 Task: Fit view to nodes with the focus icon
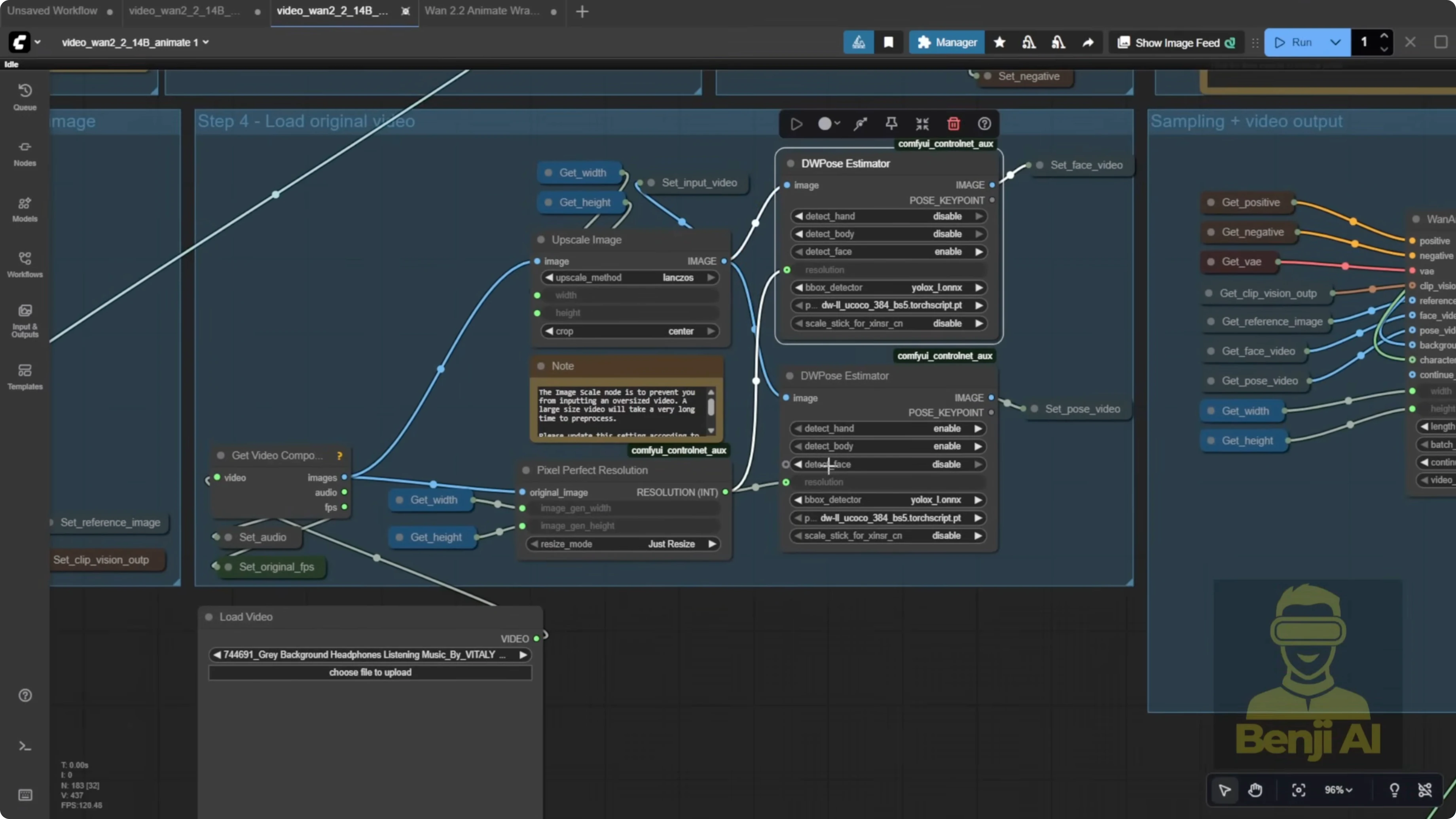pos(1299,790)
